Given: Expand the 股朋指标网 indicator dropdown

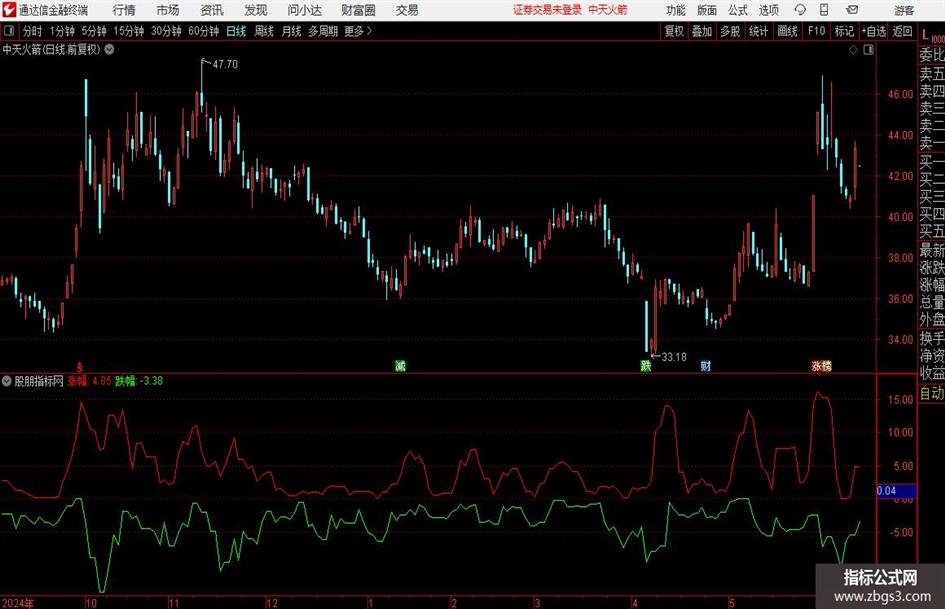Looking at the screenshot, I should point(7,381).
